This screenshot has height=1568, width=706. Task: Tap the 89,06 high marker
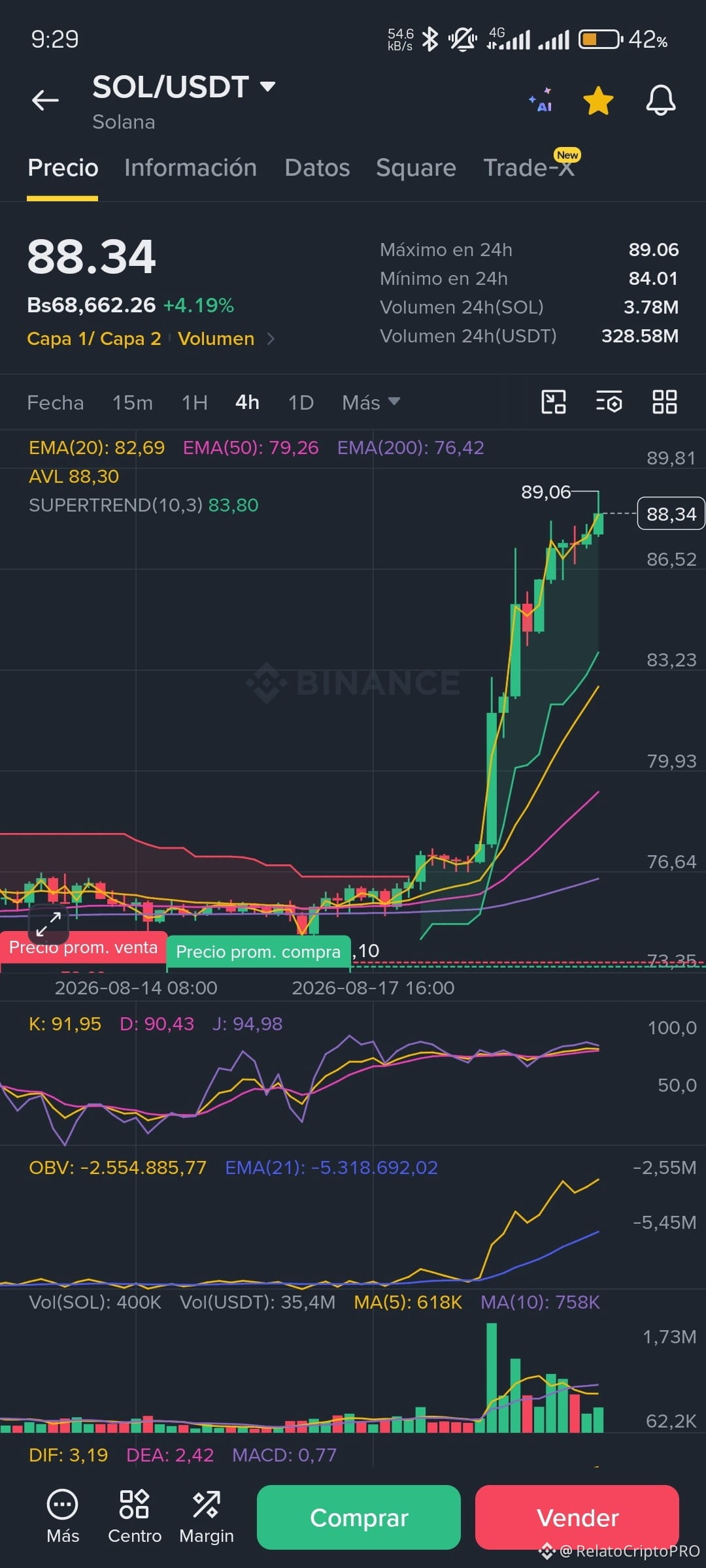click(x=546, y=492)
